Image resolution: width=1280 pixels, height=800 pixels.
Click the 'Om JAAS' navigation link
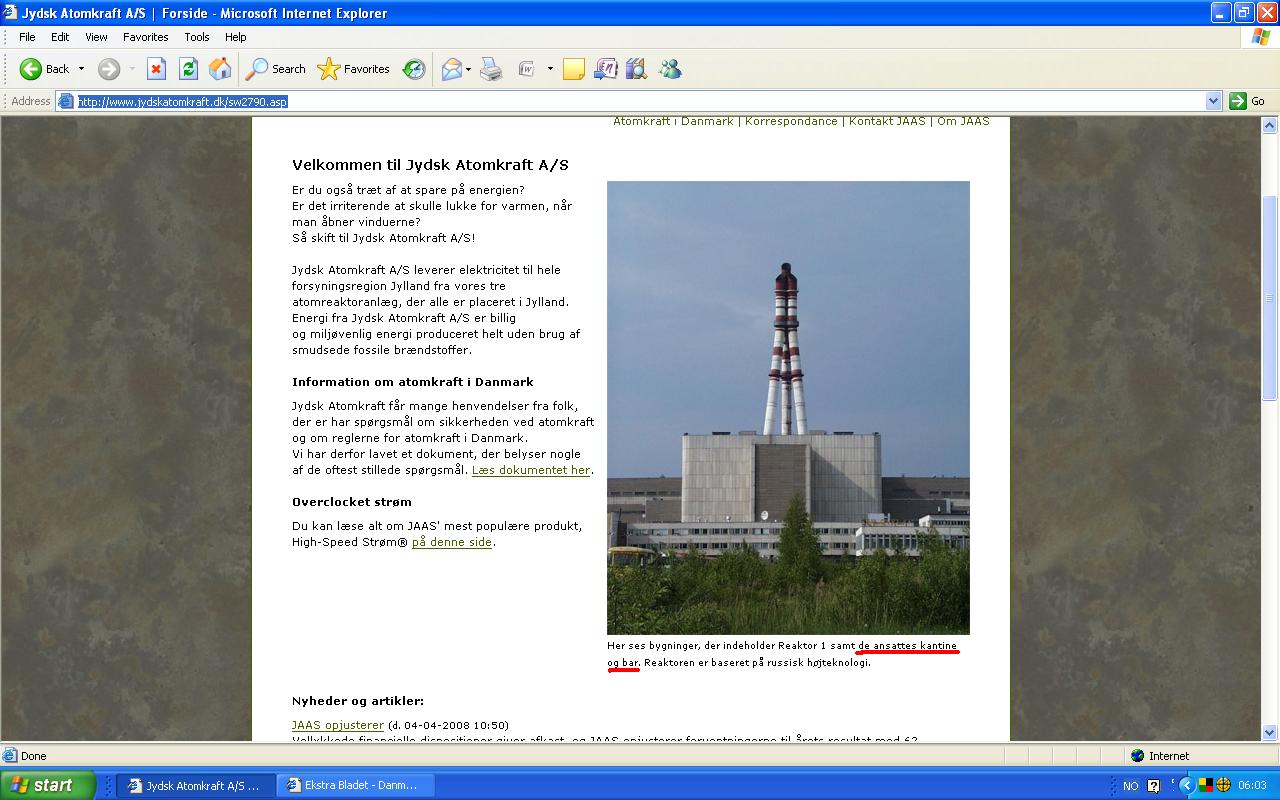(x=963, y=121)
